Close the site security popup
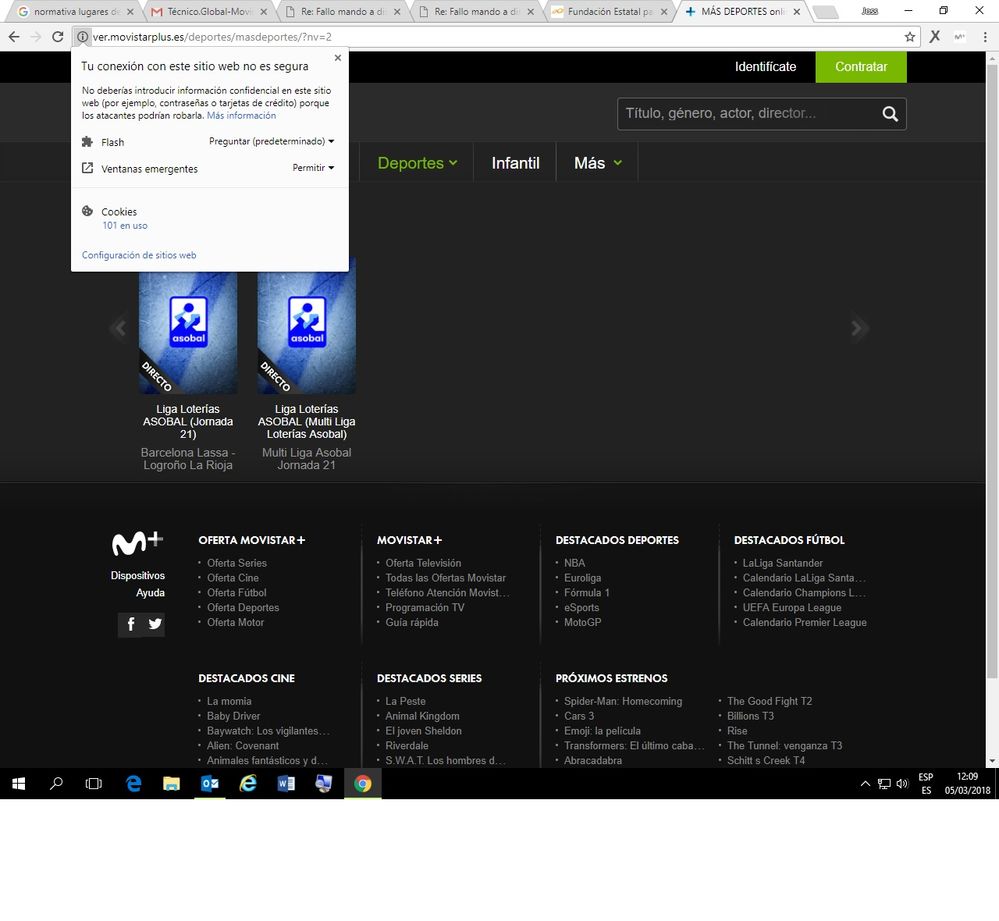Image resolution: width=999 pixels, height=921 pixels. [x=337, y=58]
